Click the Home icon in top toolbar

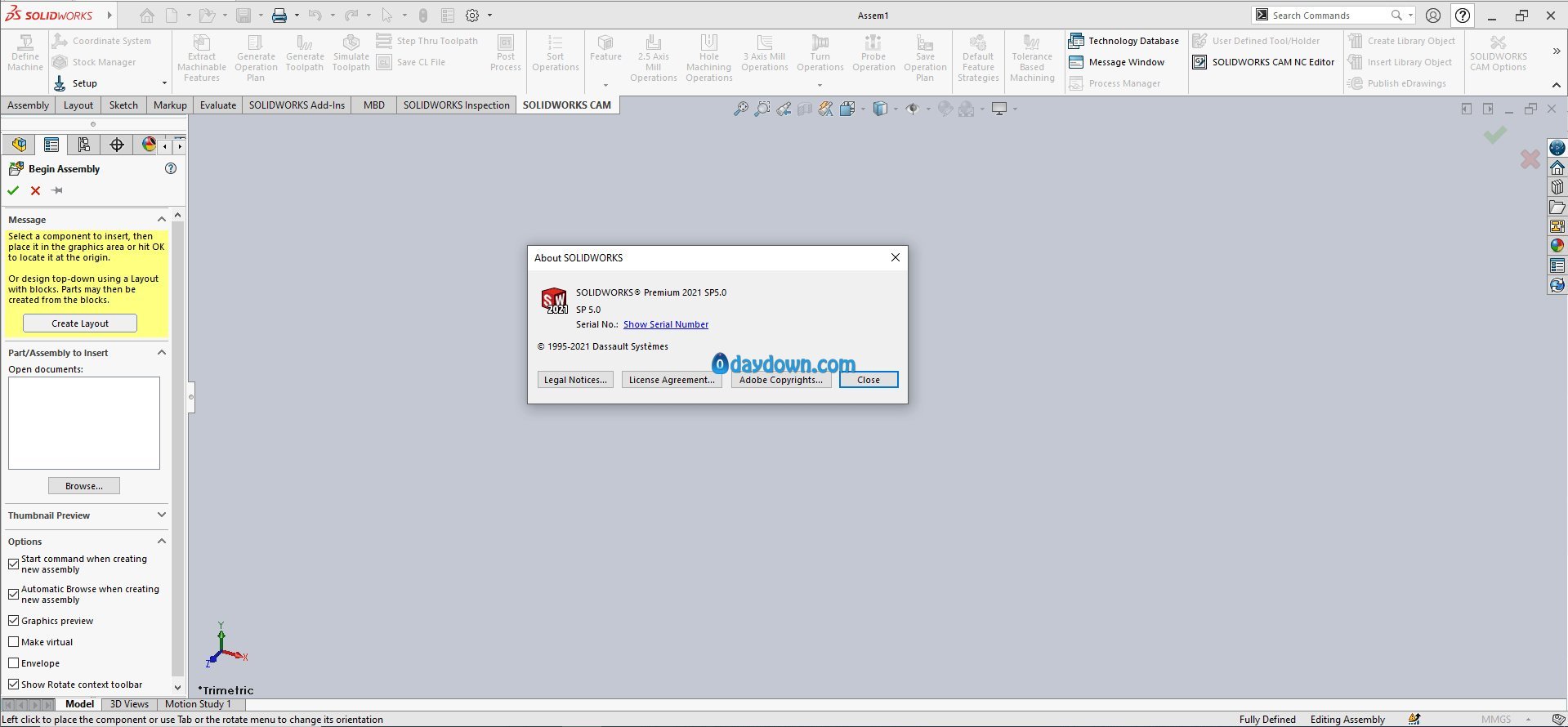click(146, 16)
